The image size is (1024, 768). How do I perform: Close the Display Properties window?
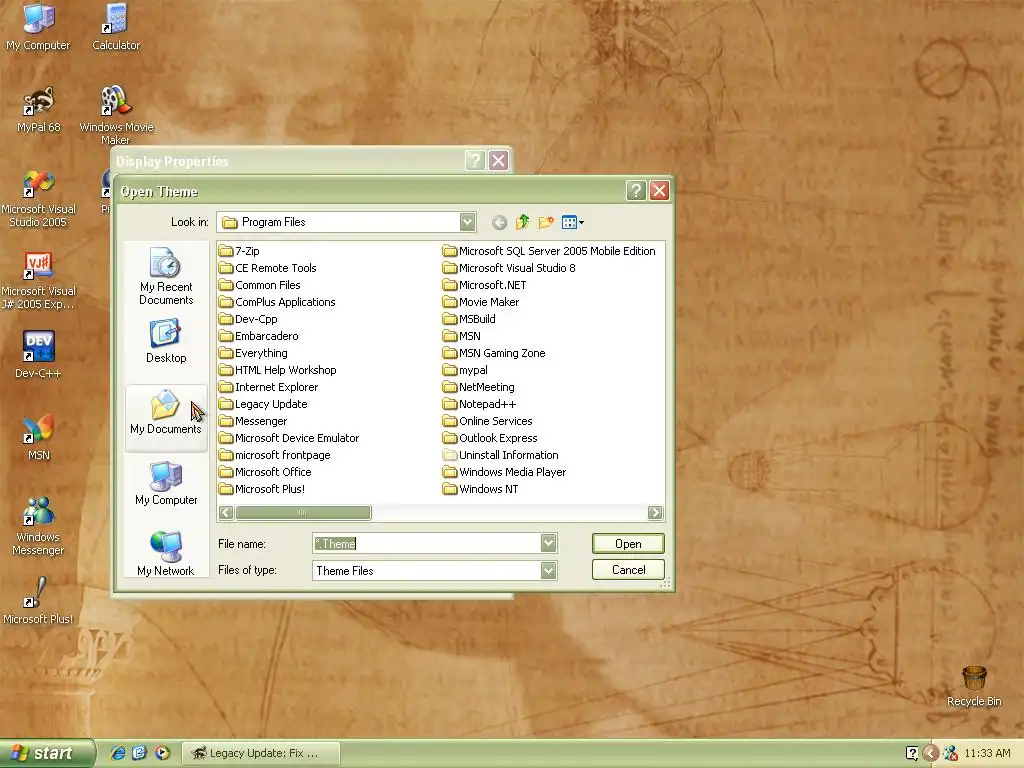[498, 161]
